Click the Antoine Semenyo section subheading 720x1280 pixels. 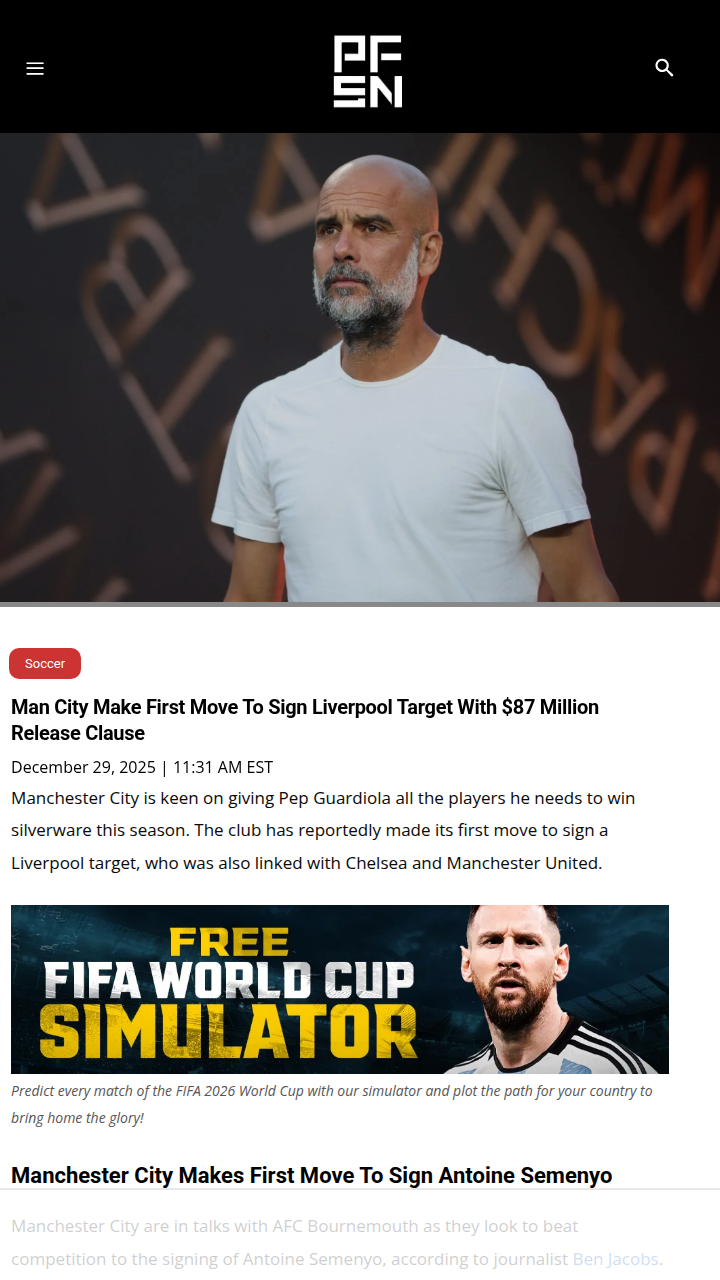[x=311, y=1175]
